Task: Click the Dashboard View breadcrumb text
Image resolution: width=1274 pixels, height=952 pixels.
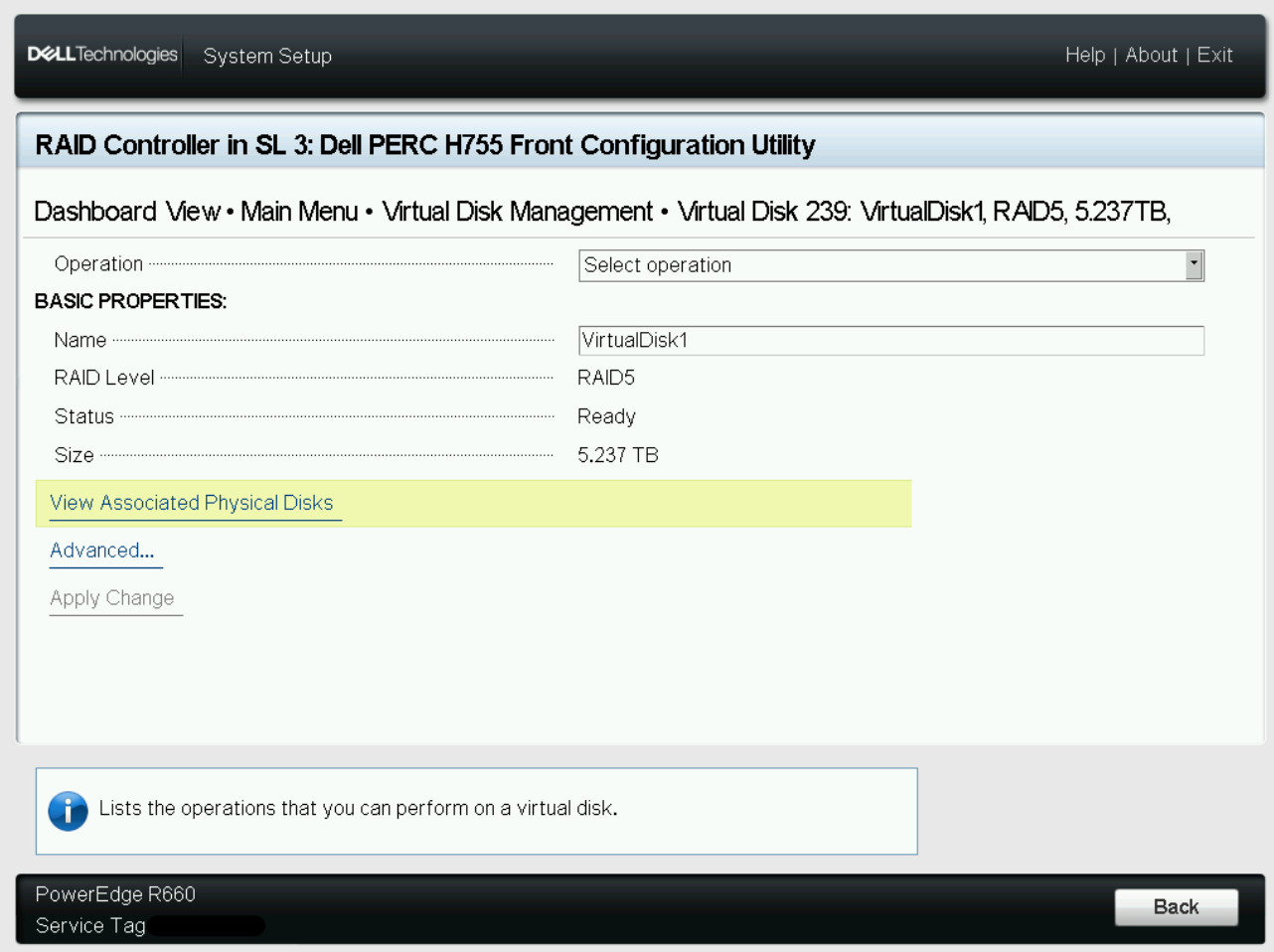Action: (x=127, y=212)
